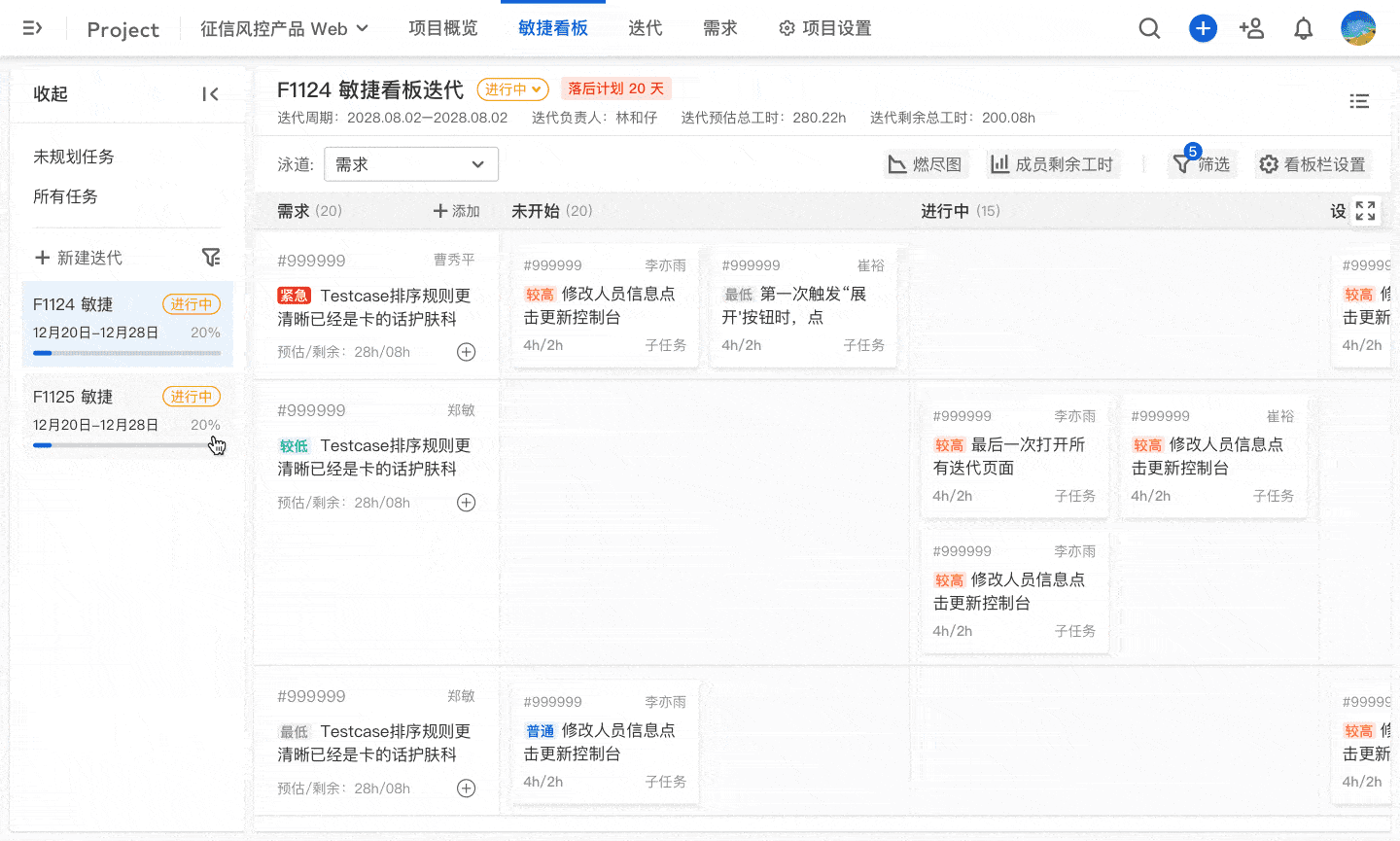
Task: Select 所有任务 in the sidebar
Action: 65,196
